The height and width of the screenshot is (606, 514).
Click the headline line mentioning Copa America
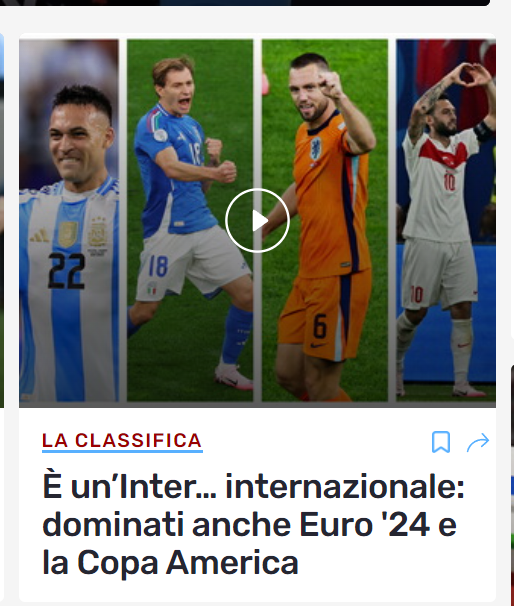click(x=170, y=563)
